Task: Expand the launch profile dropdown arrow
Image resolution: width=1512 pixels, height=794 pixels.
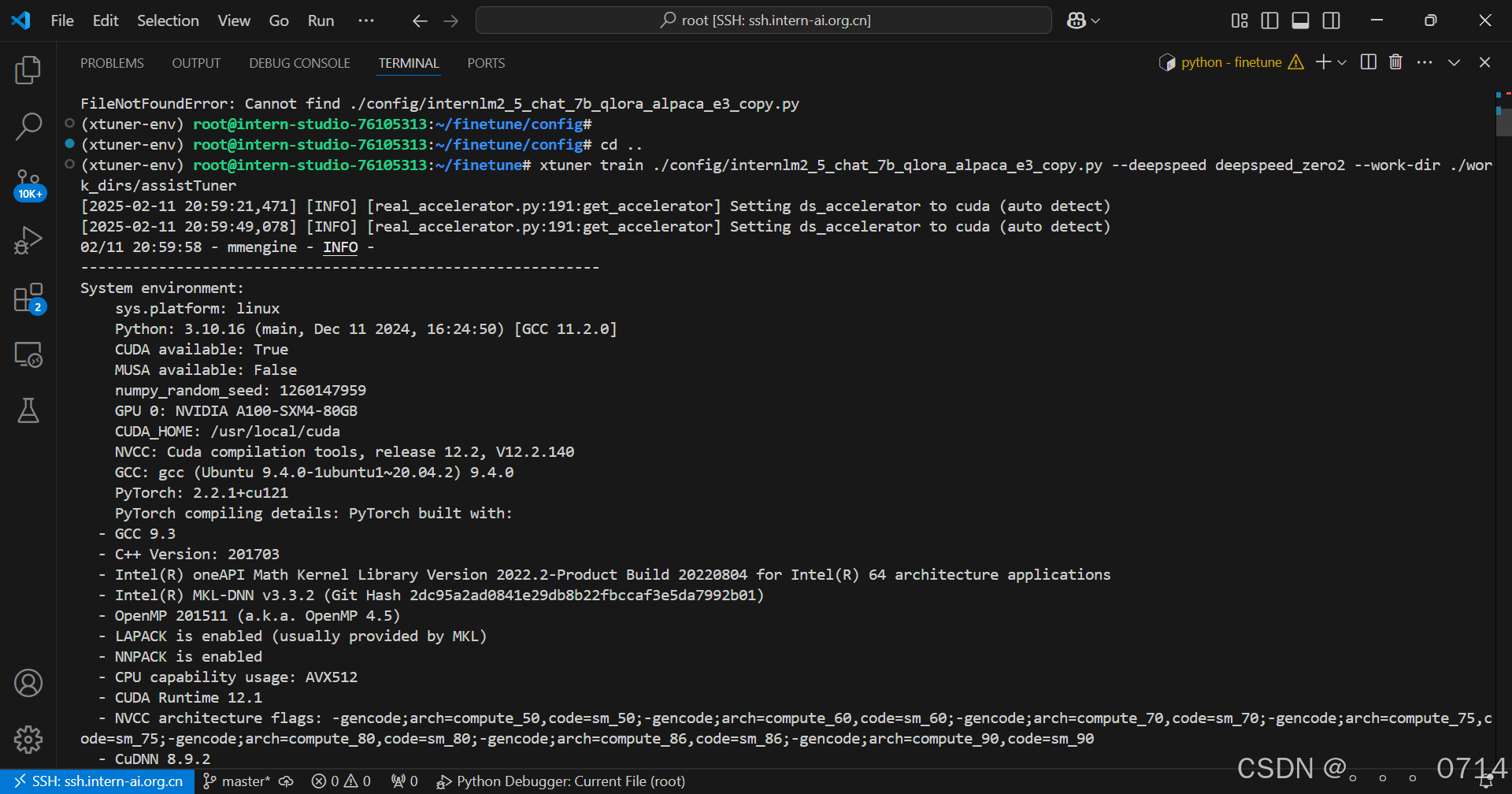Action: click(x=1342, y=62)
